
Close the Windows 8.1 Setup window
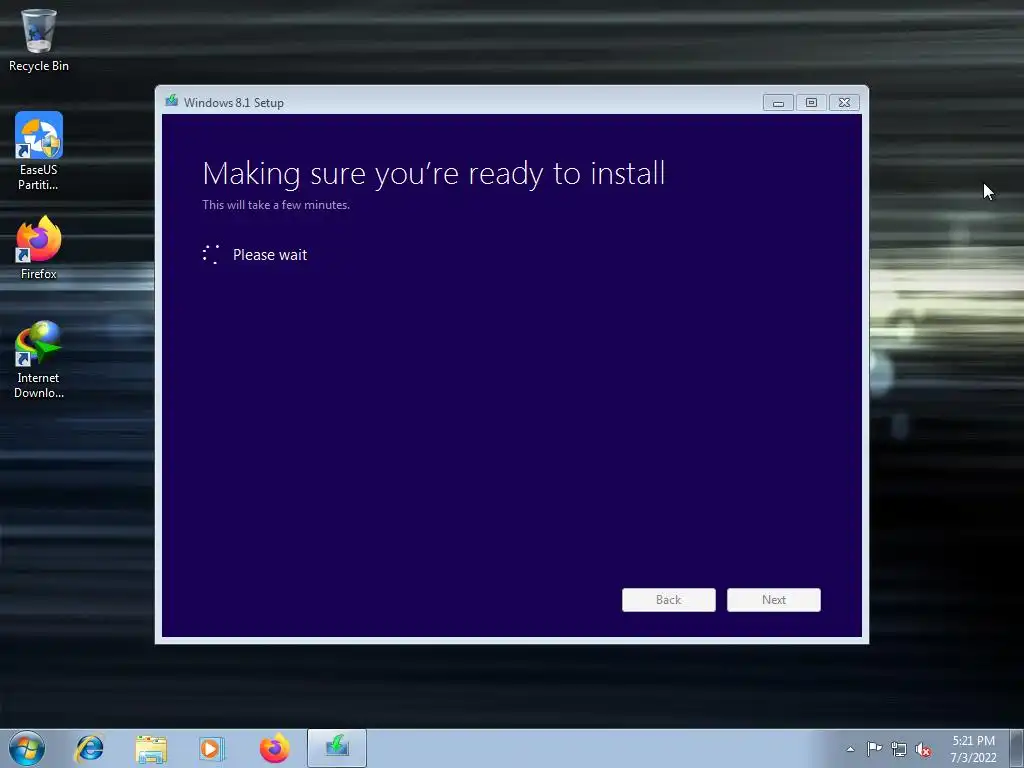point(844,103)
